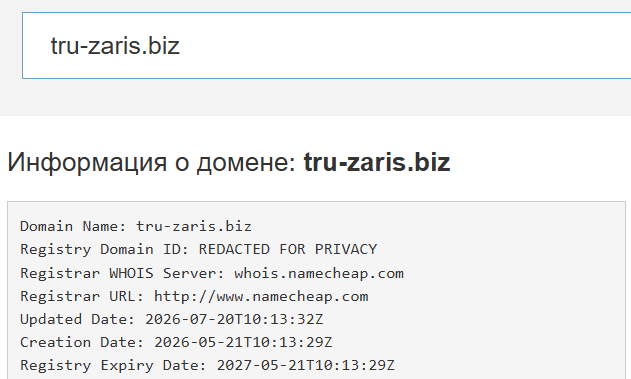The width and height of the screenshot is (631, 379).
Task: Select tru-zaris.biz value after Domain Name
Action: 194,227
